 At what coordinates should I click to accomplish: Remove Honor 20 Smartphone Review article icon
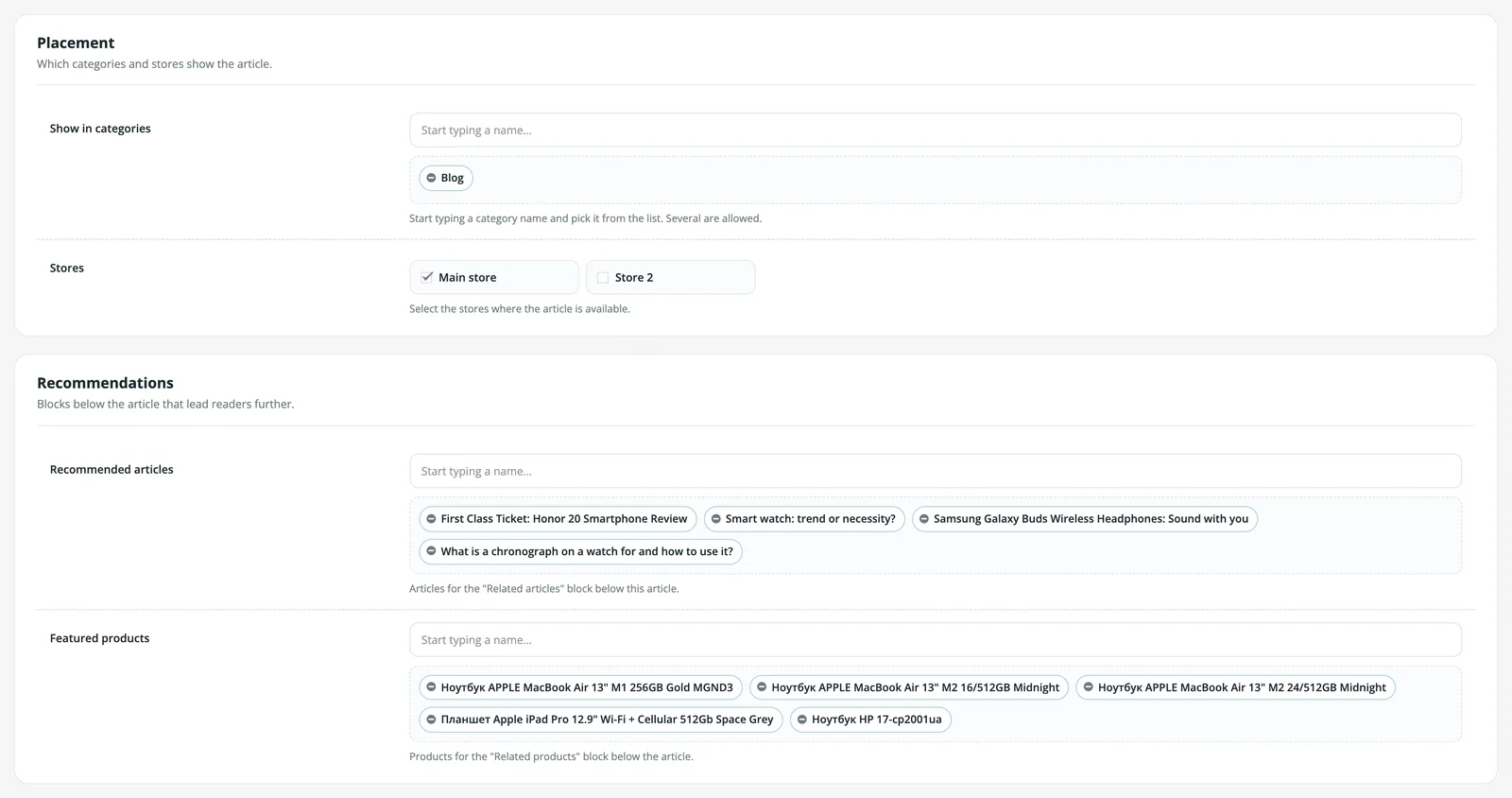click(x=431, y=519)
